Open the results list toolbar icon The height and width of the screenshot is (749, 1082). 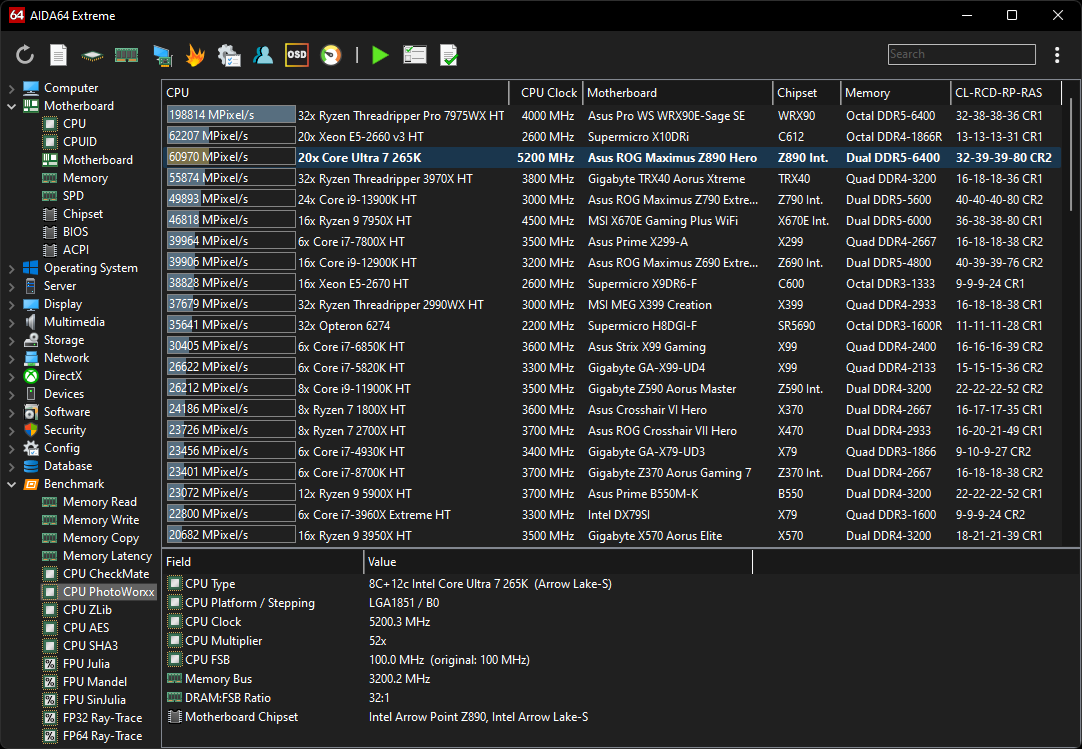click(415, 55)
